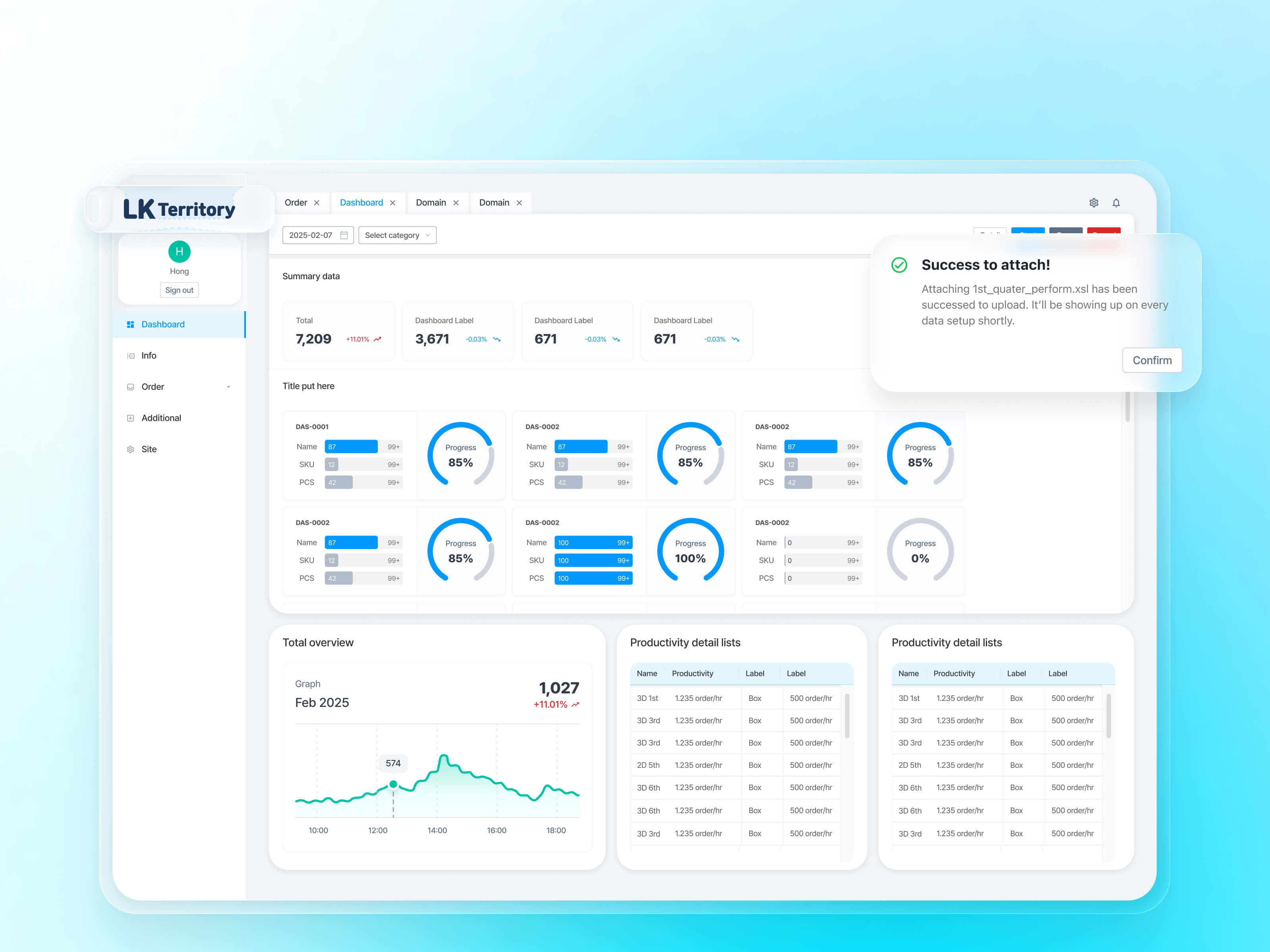Click the Additional plus-square icon in sidebar
Image resolution: width=1270 pixels, height=952 pixels.
(x=130, y=418)
